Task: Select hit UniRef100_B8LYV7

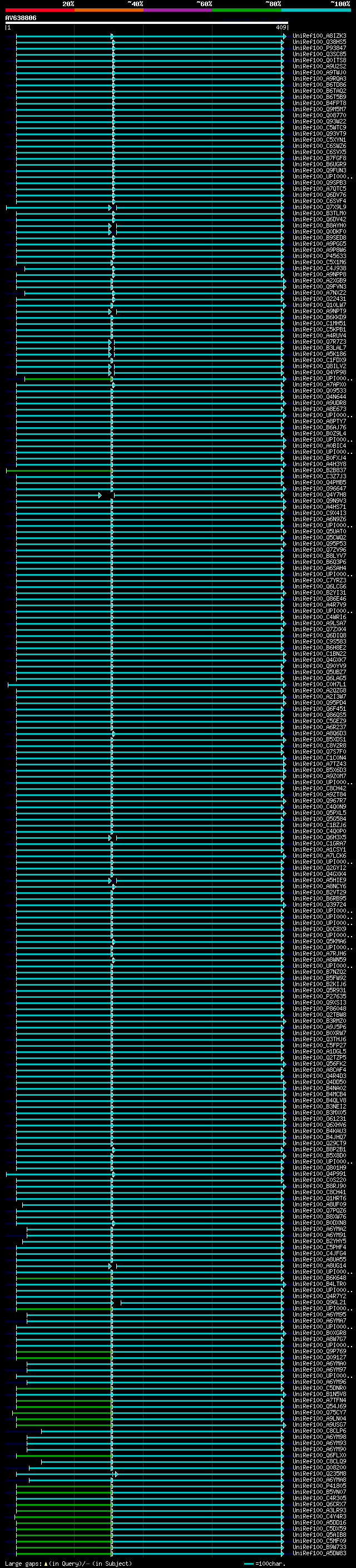Action: (319, 556)
